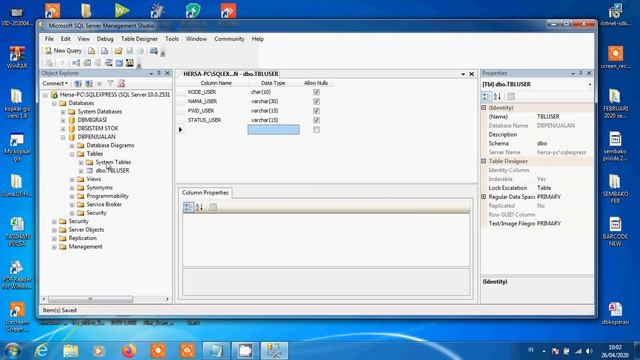Click the pin icon on the Properties panel
The image size is (640, 360).
580,73
